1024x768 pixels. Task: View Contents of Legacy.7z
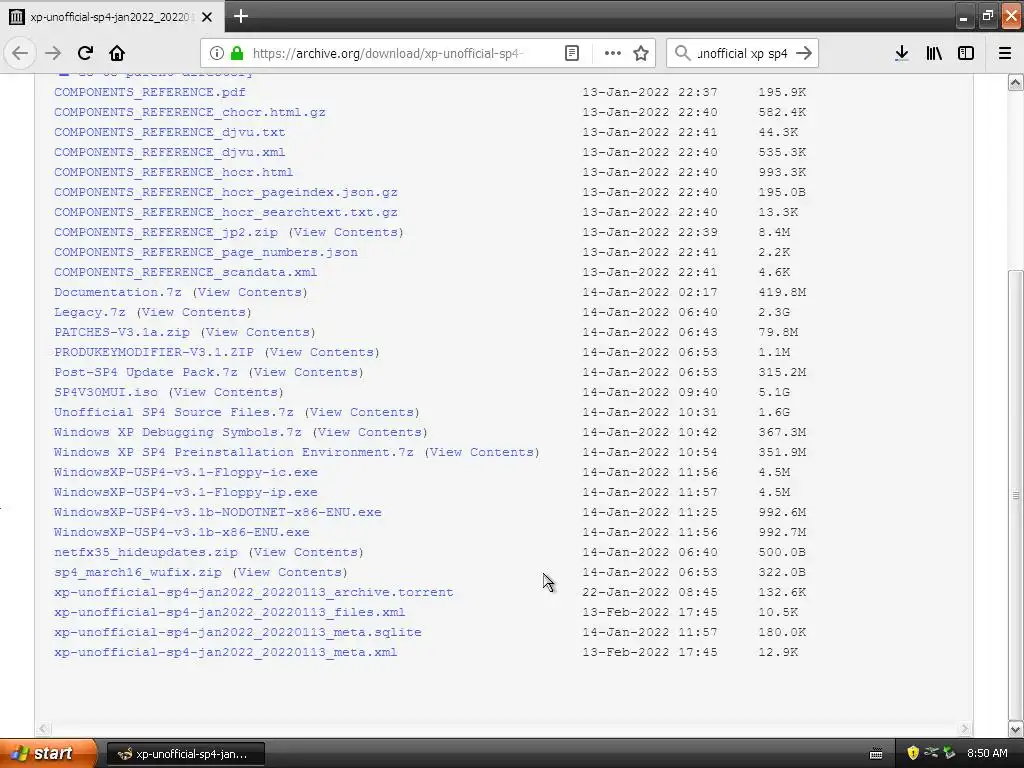pyautogui.click(x=194, y=312)
